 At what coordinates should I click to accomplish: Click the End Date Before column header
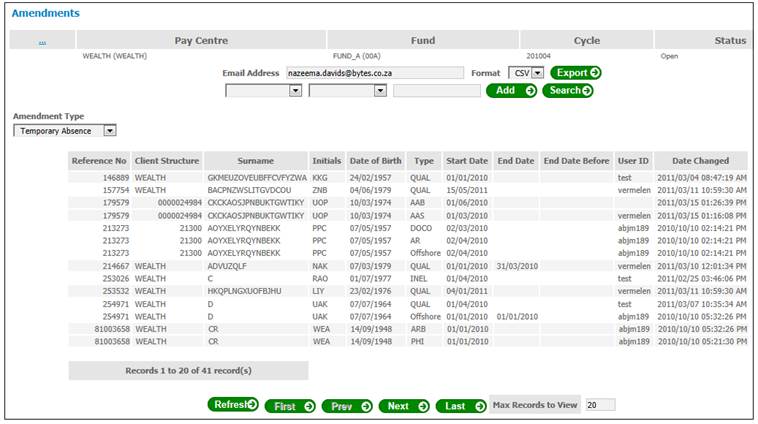point(576,161)
